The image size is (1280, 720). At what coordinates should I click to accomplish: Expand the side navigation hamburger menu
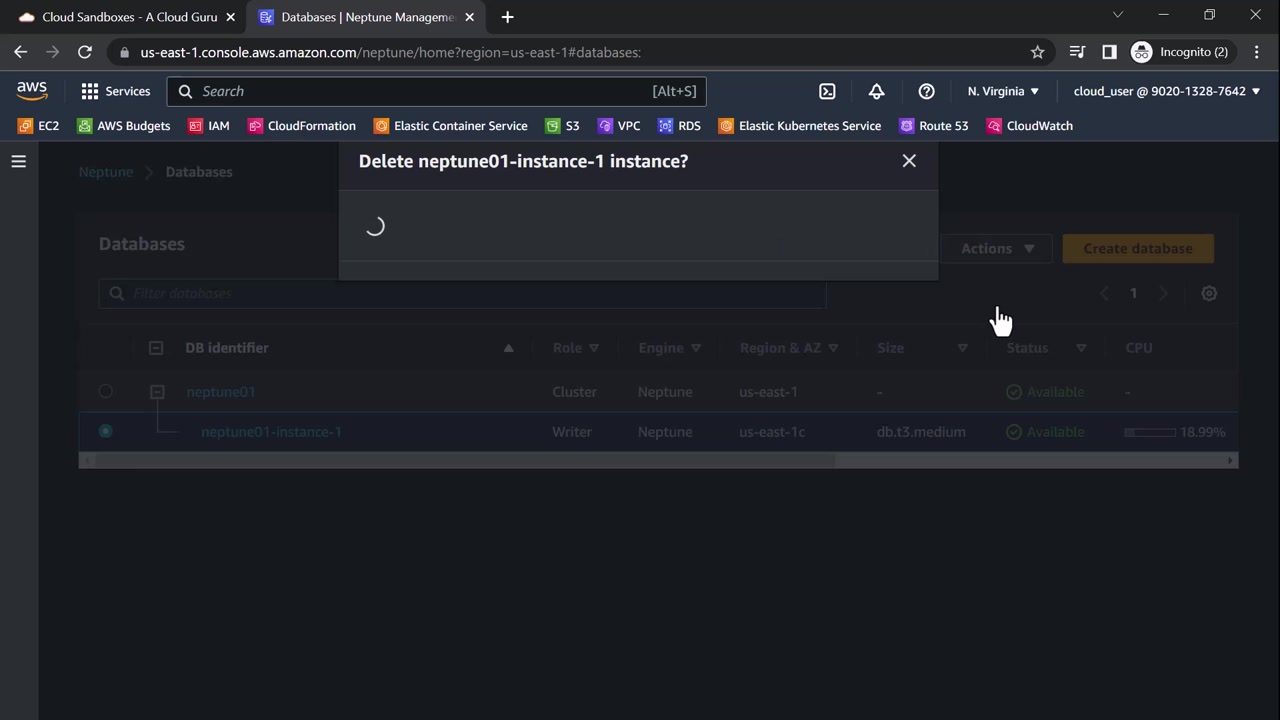19,161
